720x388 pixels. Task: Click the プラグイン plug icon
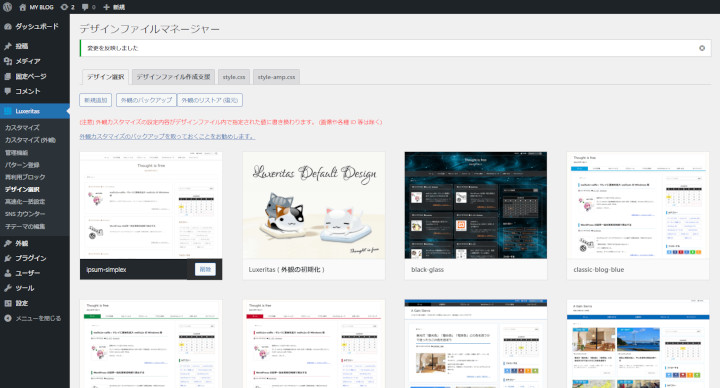[x=8, y=258]
